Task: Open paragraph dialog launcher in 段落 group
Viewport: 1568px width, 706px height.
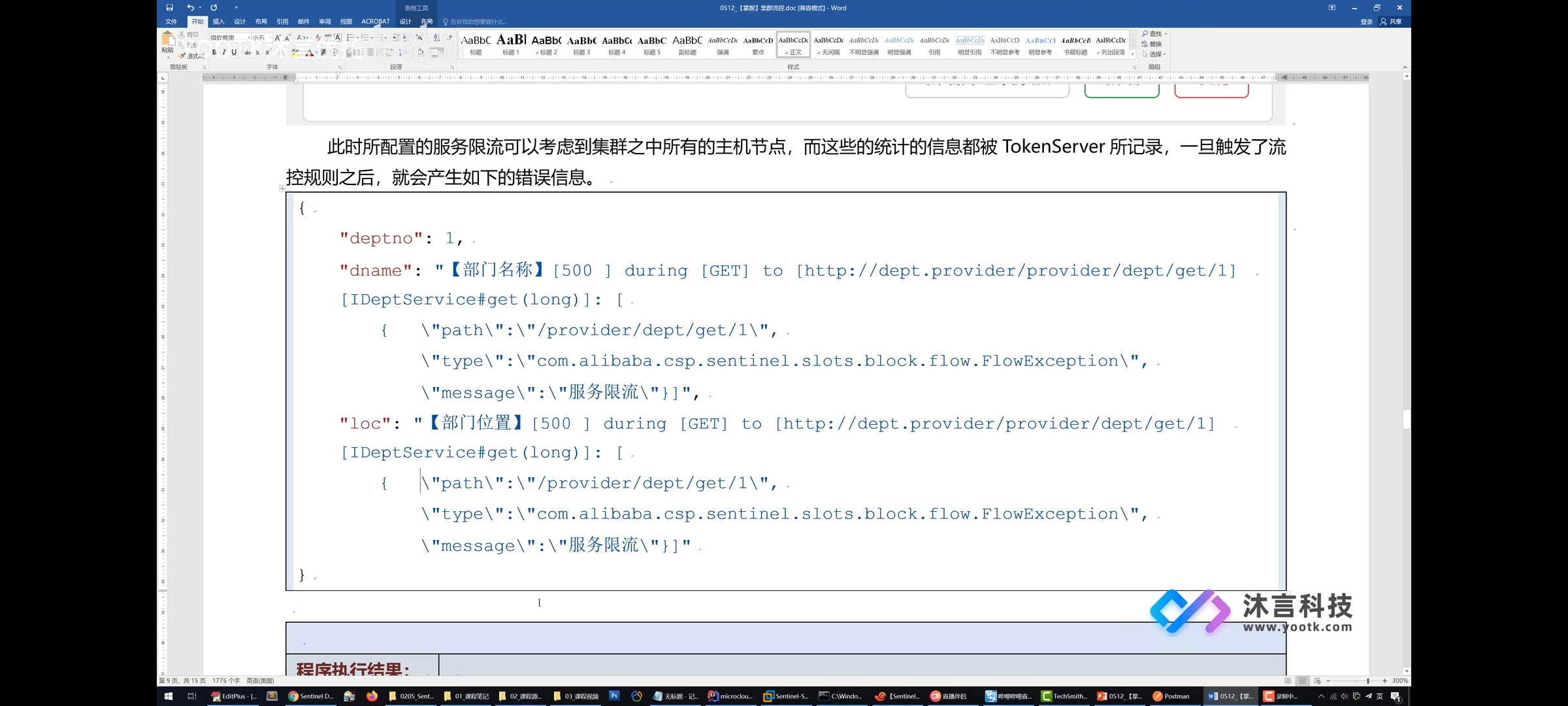Action: (452, 67)
